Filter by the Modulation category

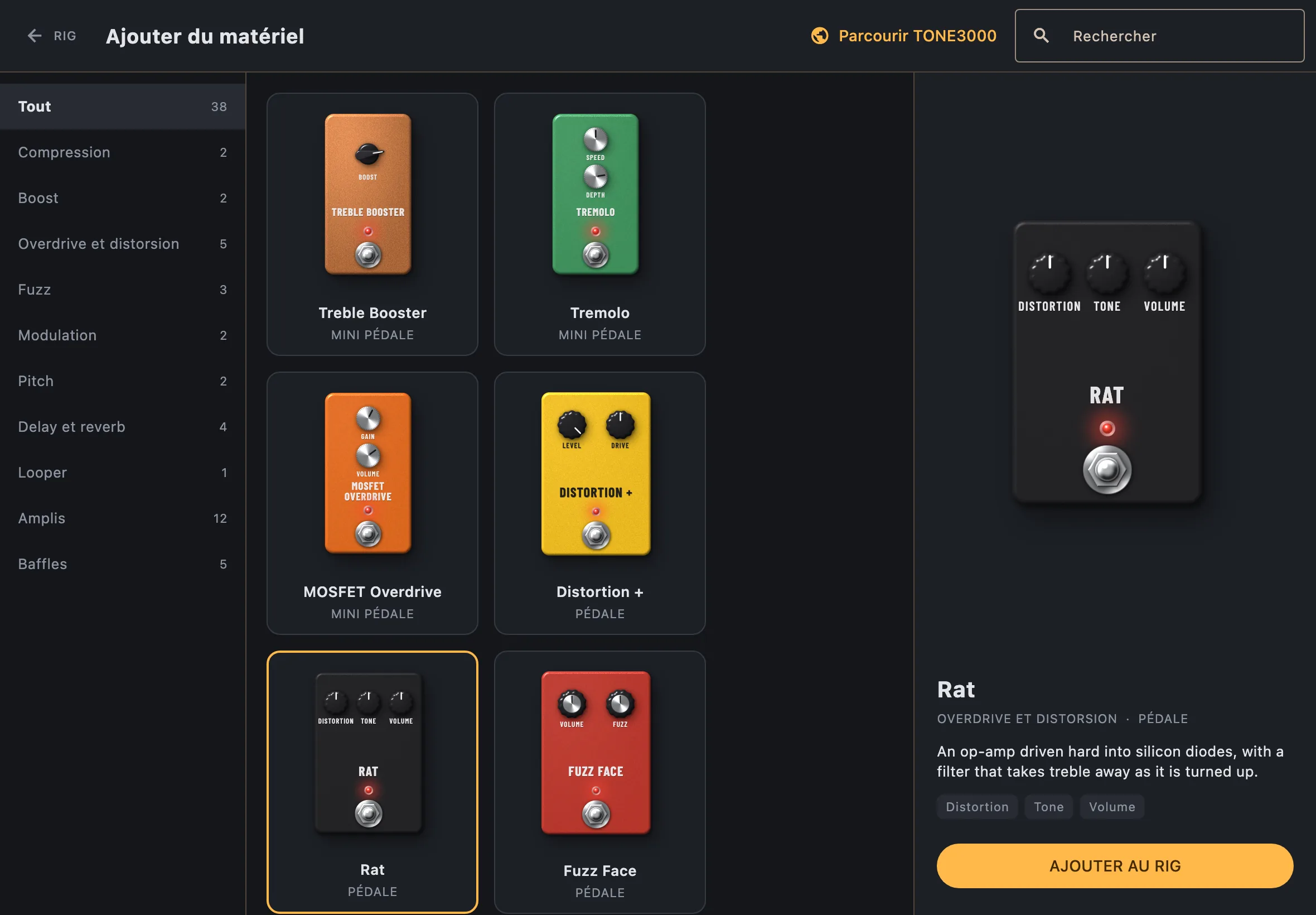123,335
